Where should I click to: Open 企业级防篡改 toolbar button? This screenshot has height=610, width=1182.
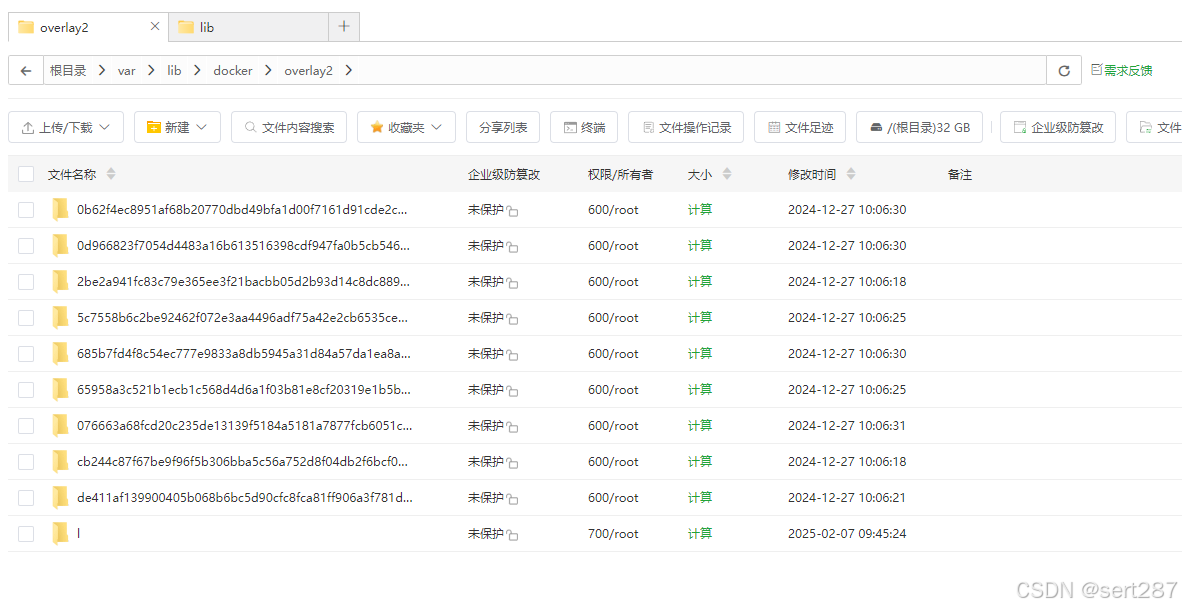pos(1058,127)
